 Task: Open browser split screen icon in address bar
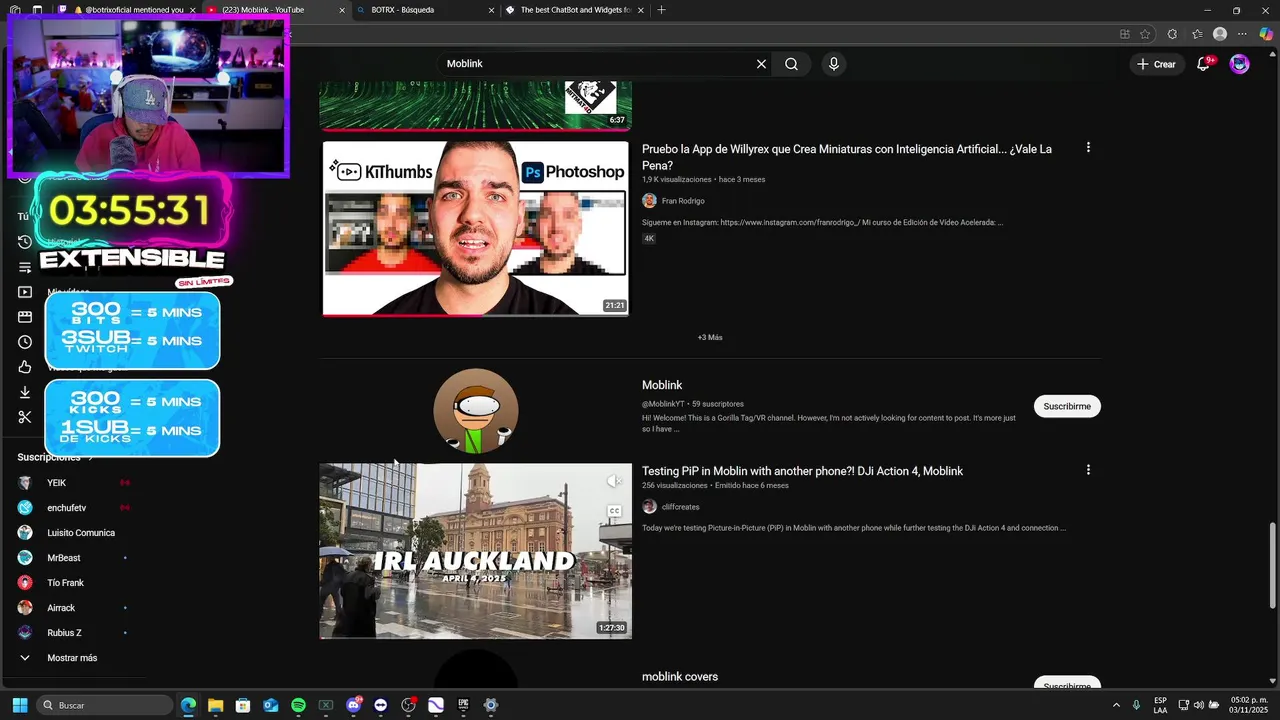click(x=1125, y=34)
